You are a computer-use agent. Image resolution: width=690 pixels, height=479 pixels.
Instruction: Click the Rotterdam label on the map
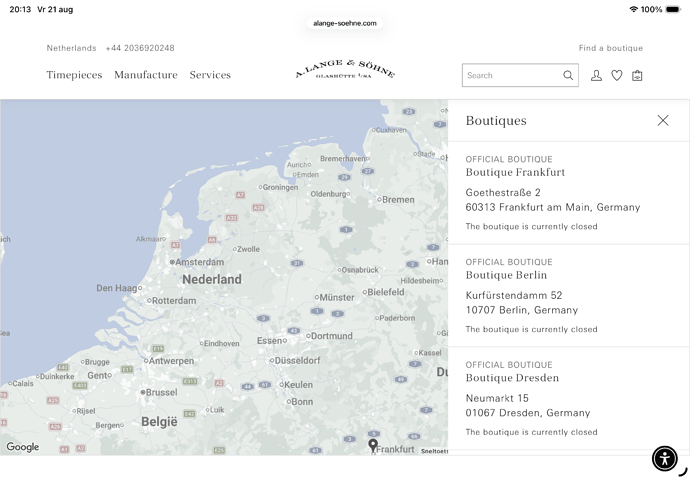point(174,301)
